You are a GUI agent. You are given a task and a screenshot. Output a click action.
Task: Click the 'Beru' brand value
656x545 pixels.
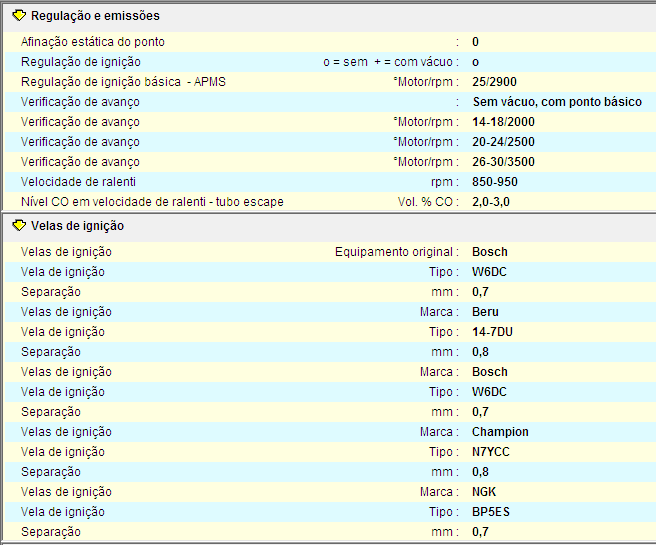[x=485, y=312]
